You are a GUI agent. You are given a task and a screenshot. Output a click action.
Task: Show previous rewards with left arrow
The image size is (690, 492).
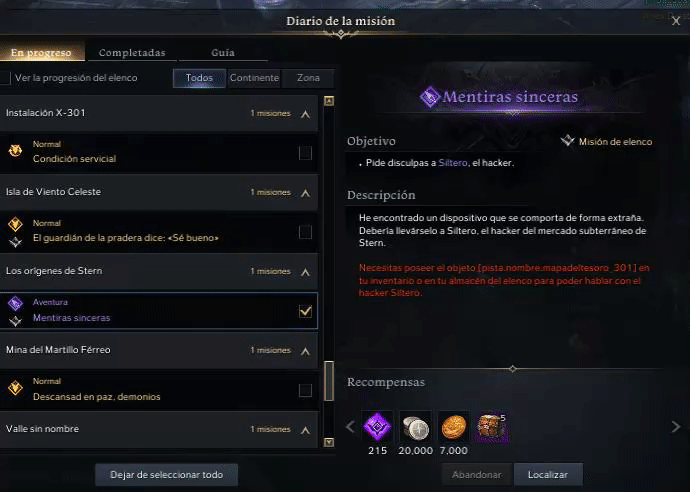click(x=350, y=426)
